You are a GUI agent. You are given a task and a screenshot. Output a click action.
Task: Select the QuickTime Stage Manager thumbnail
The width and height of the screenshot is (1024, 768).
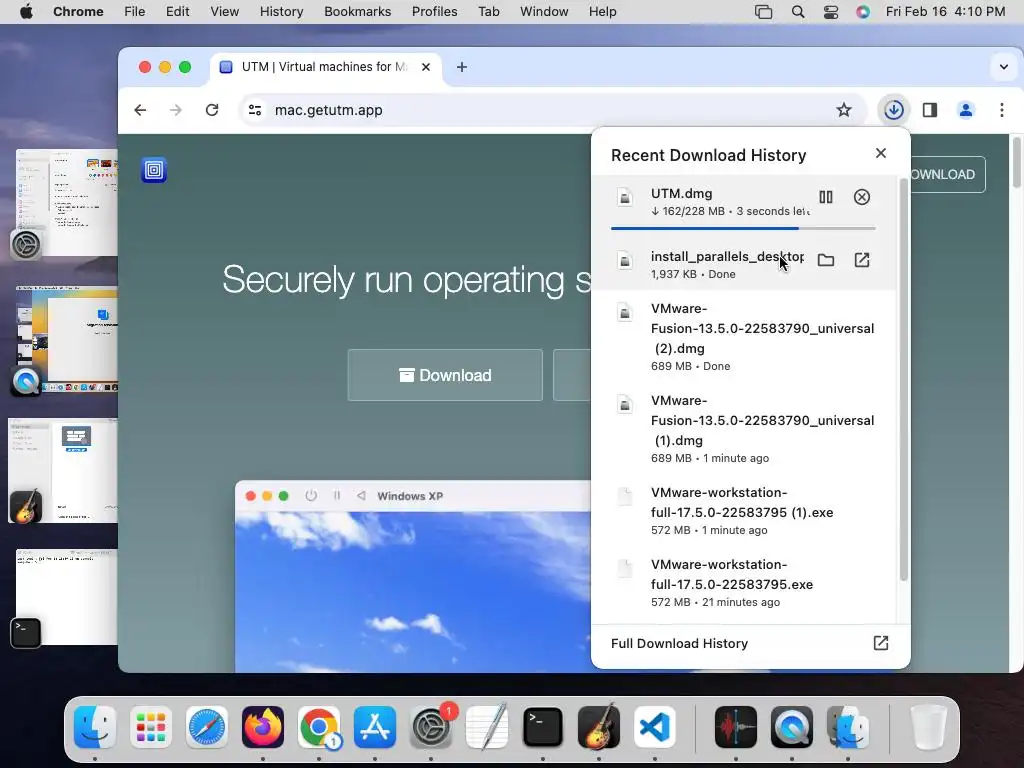[67, 339]
